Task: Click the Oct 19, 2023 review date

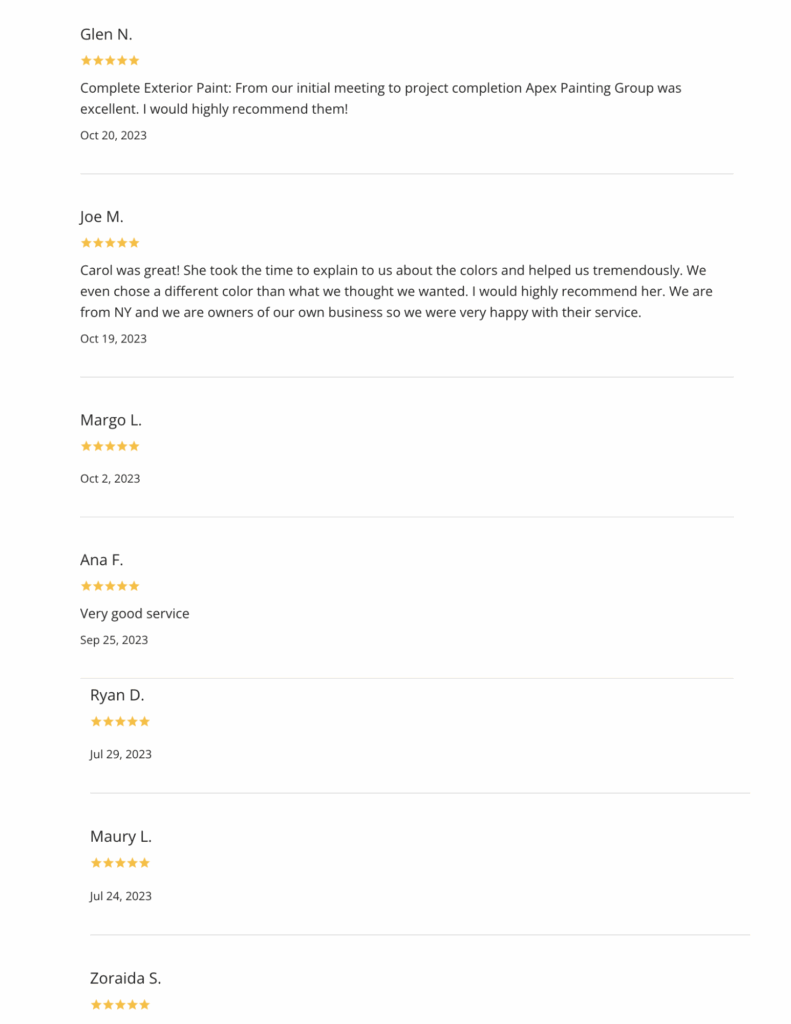Action: 113,338
